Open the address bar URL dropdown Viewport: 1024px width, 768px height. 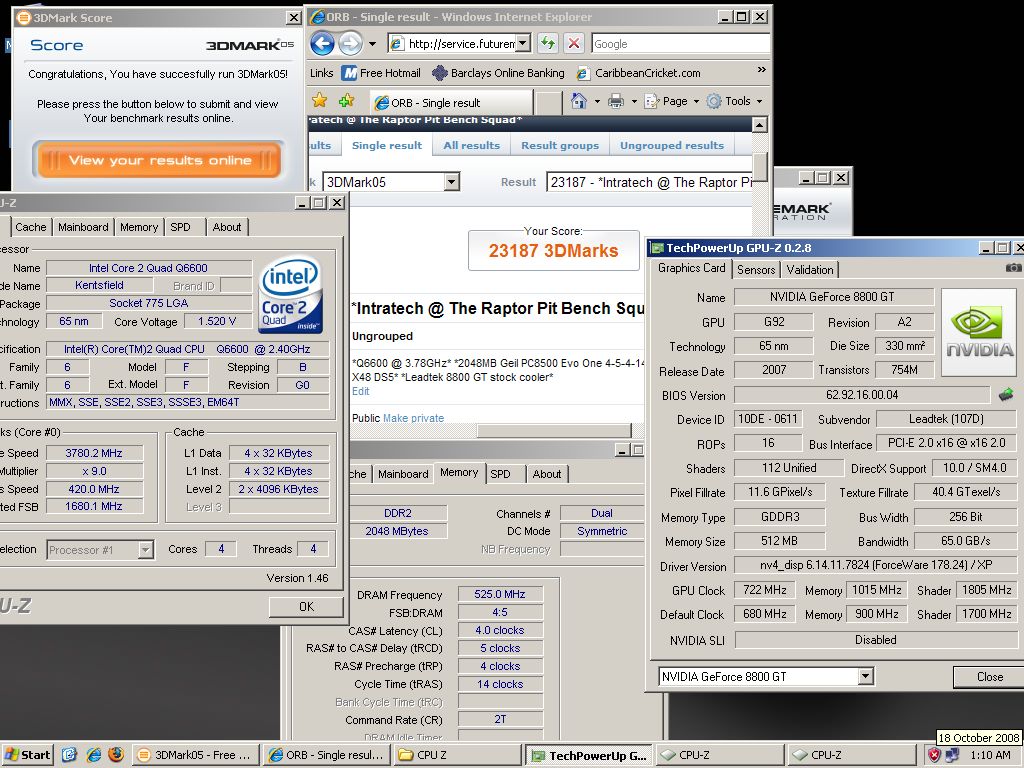pos(522,44)
